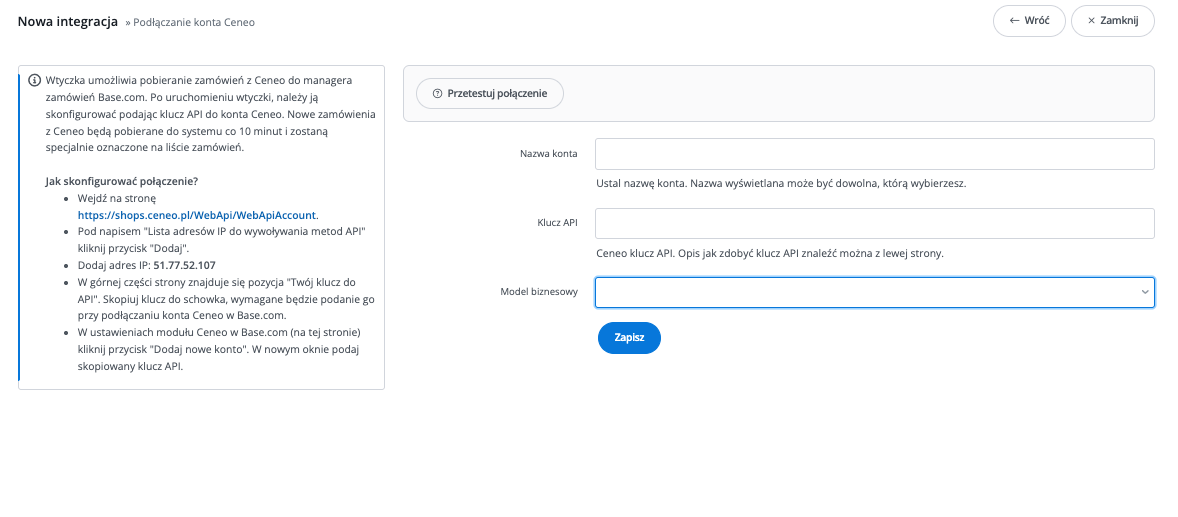Click the question mark icon beside Przetestuj połączenie
Viewport: 1178px width, 517px height.
pos(437,93)
